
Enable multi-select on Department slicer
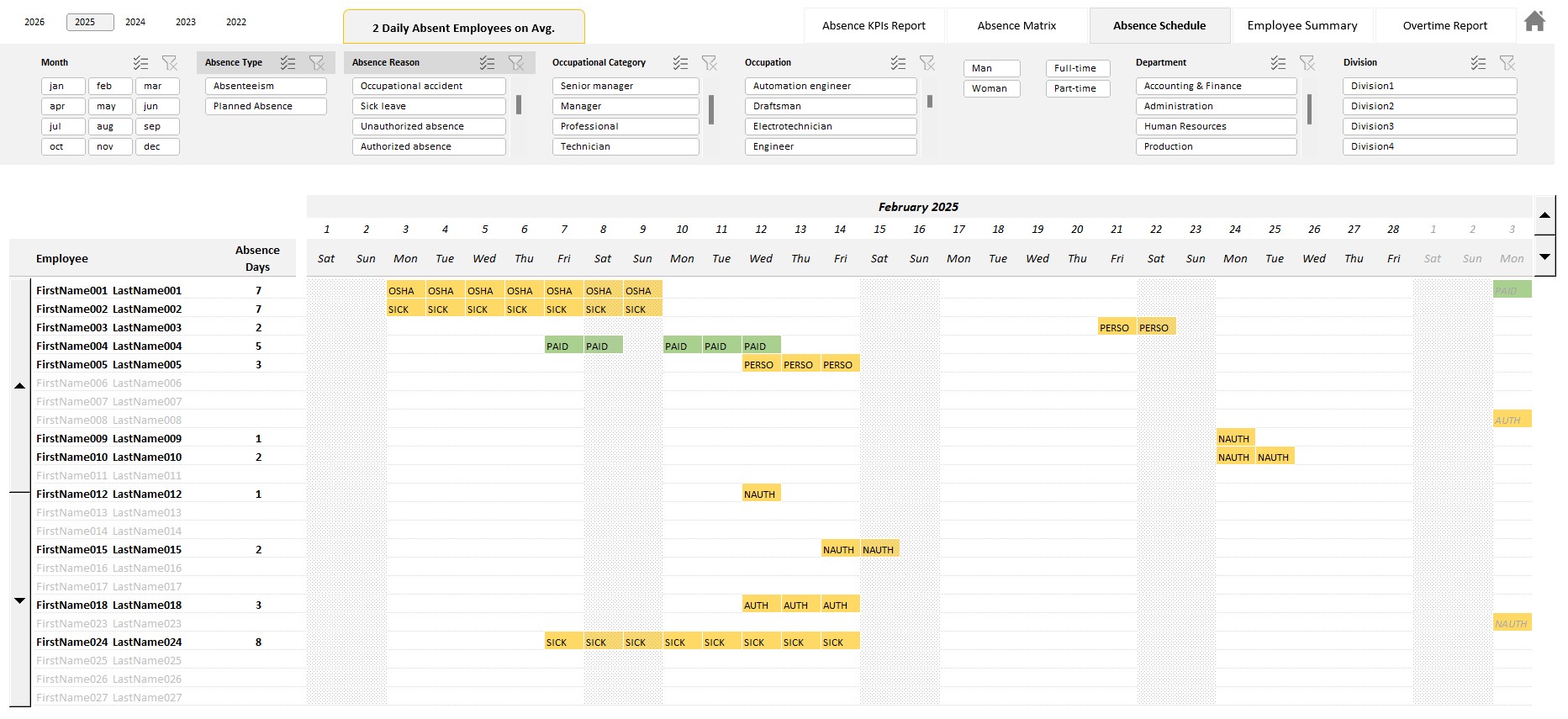tap(1279, 63)
